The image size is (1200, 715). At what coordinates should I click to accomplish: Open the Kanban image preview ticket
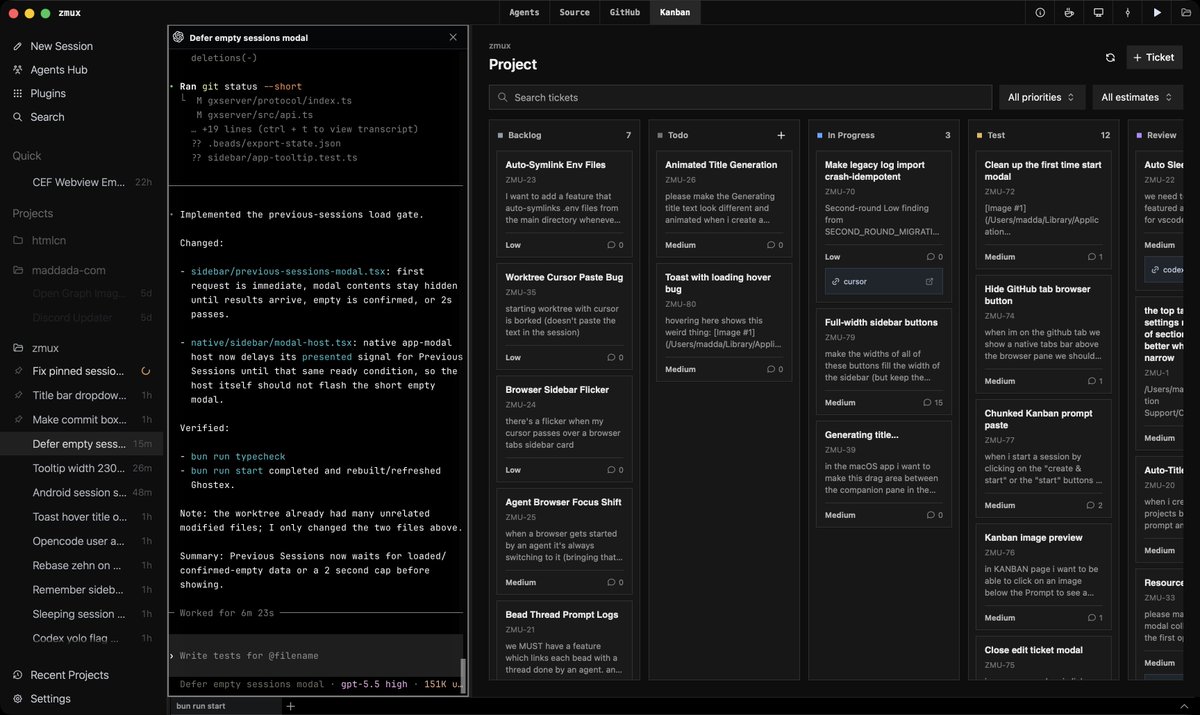(1043, 577)
